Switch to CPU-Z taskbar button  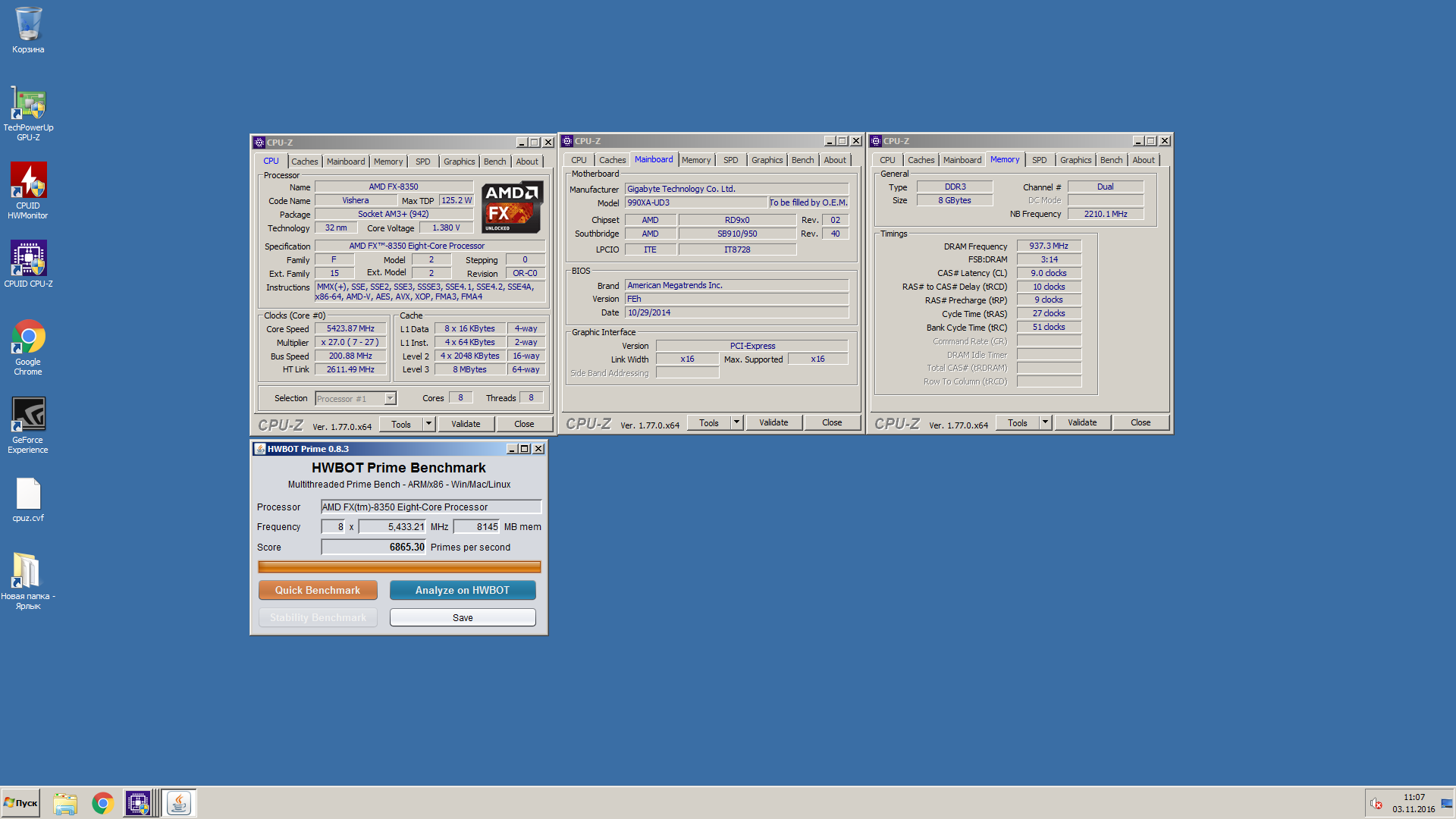(137, 803)
